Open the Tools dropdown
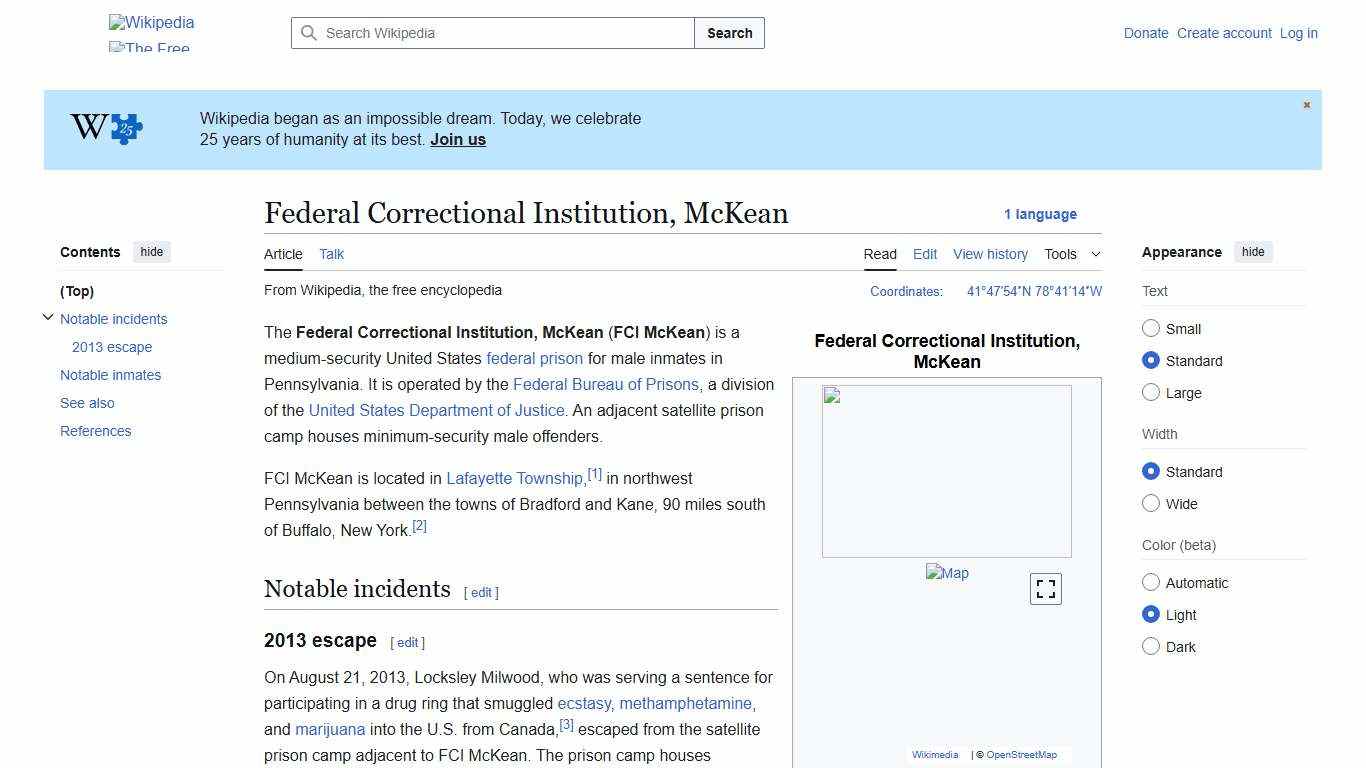This screenshot has width=1366, height=768. click(x=1071, y=254)
